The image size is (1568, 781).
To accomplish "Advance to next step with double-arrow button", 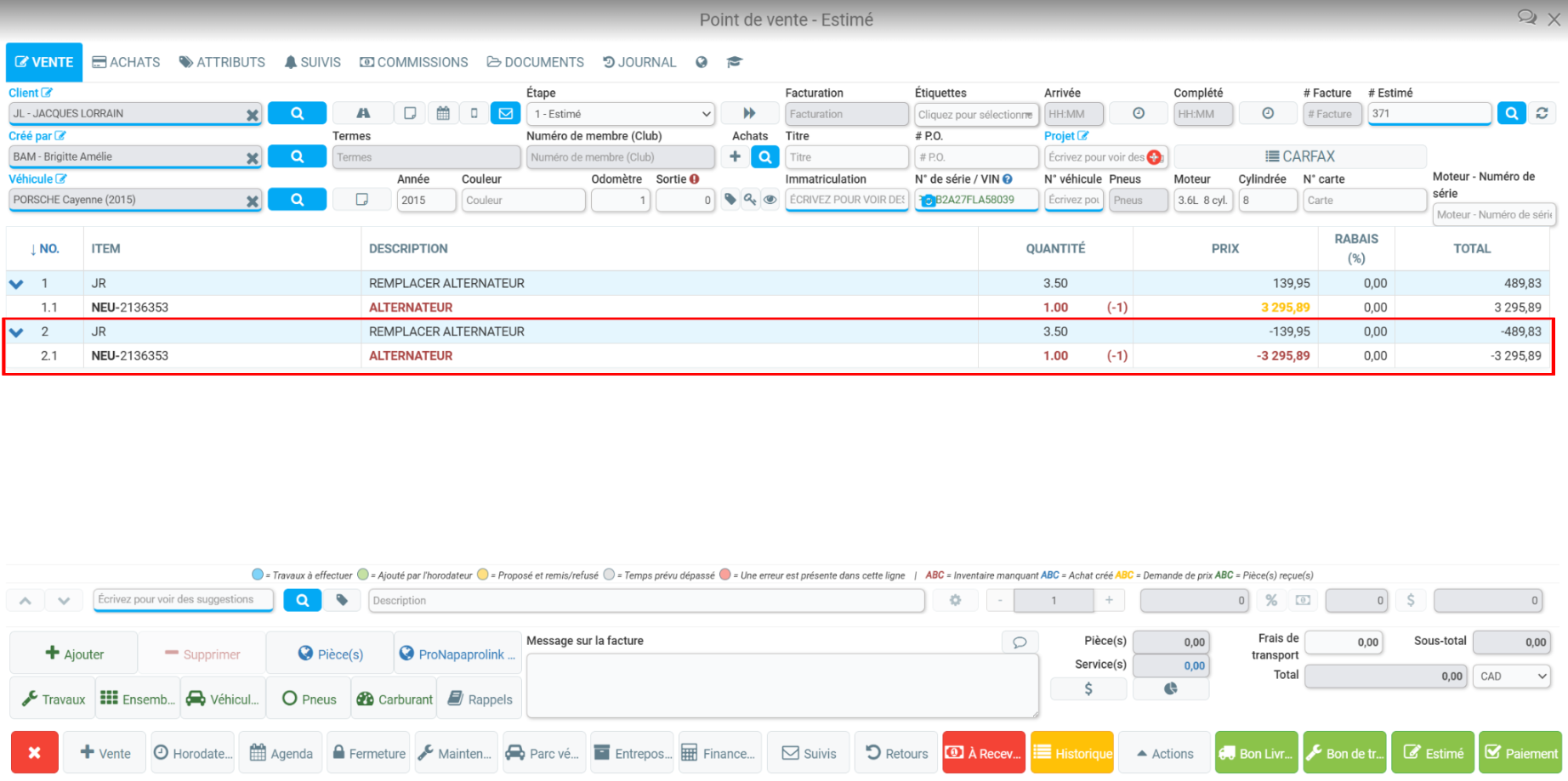I will (749, 113).
